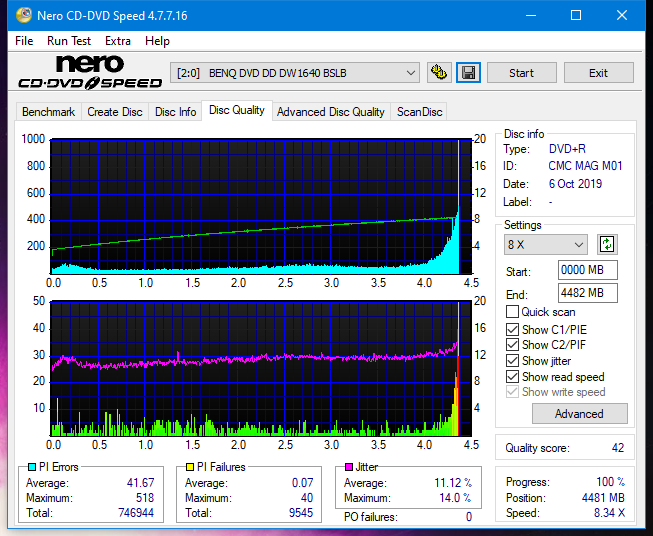This screenshot has width=653, height=536.
Task: Click the position value 4481 MB
Action: pyautogui.click(x=603, y=498)
